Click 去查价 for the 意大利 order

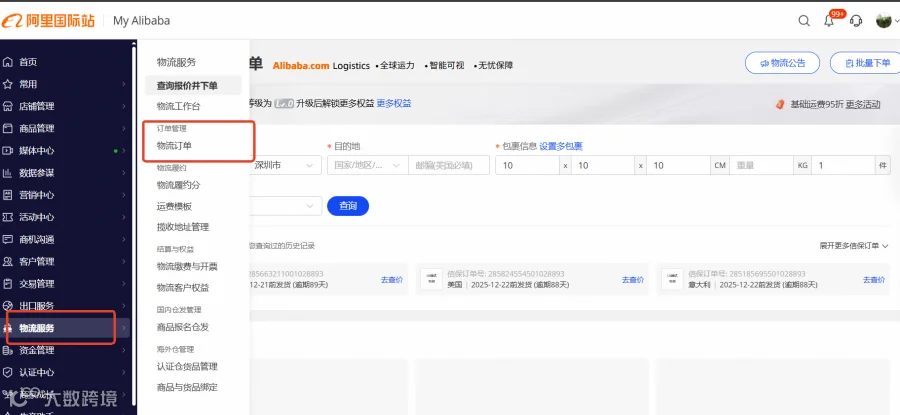[874, 280]
